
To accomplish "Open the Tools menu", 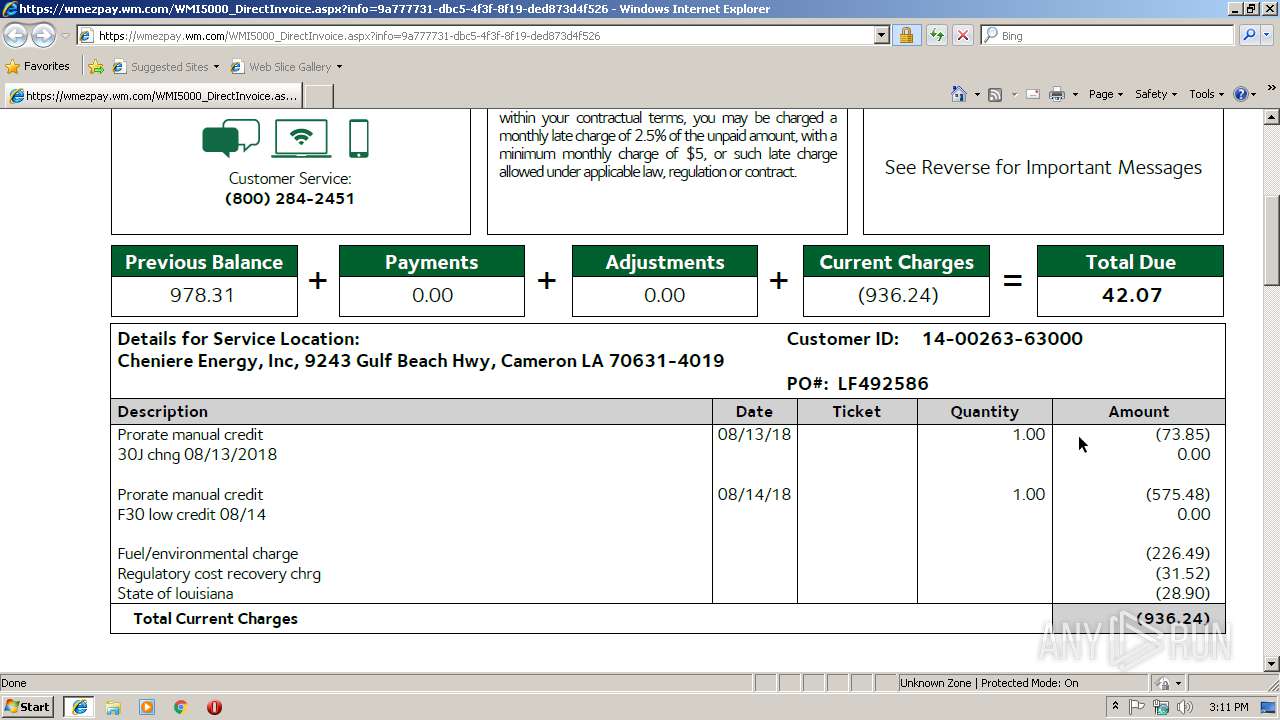I will 1206,94.
